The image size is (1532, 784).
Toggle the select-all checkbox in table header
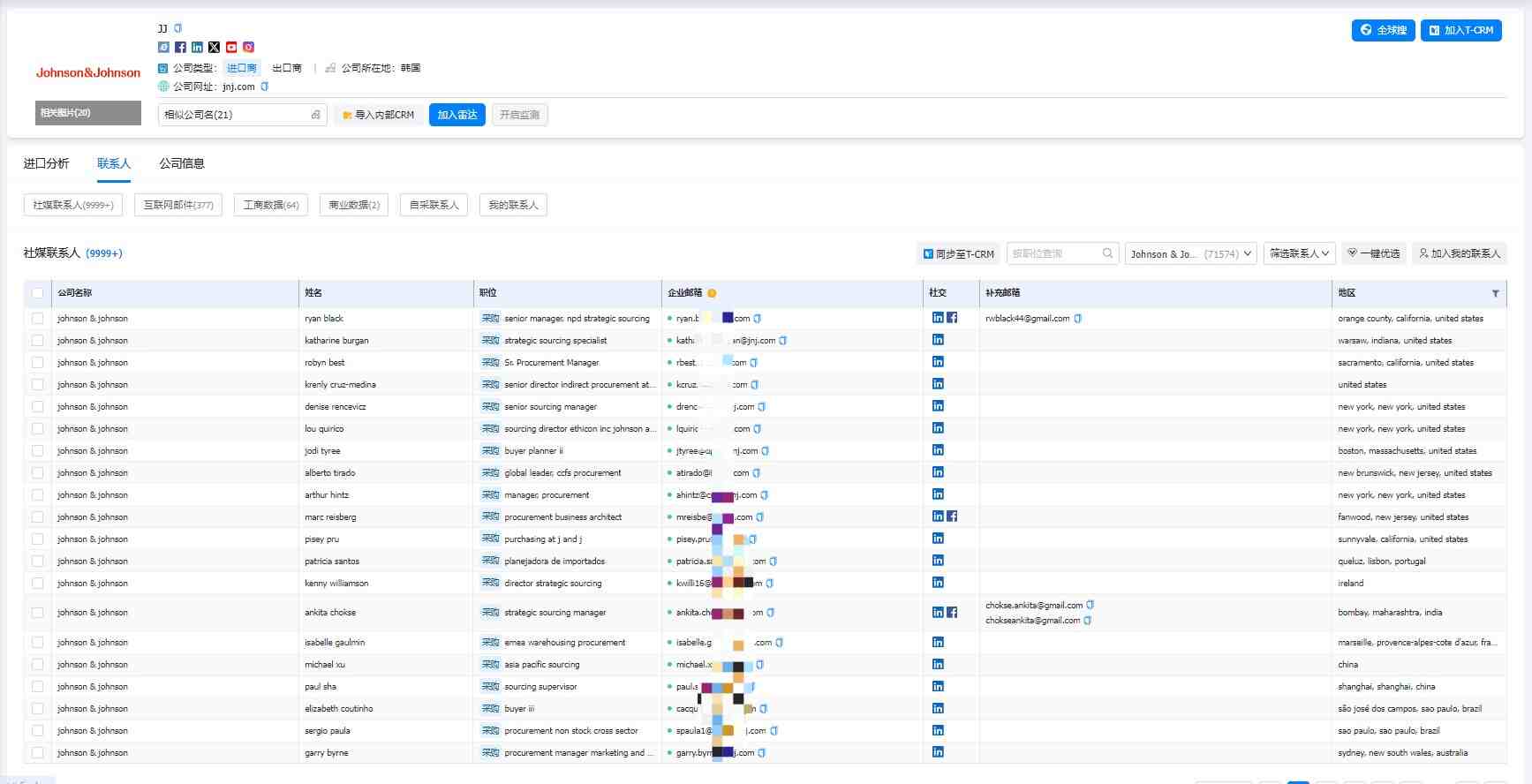(37, 293)
